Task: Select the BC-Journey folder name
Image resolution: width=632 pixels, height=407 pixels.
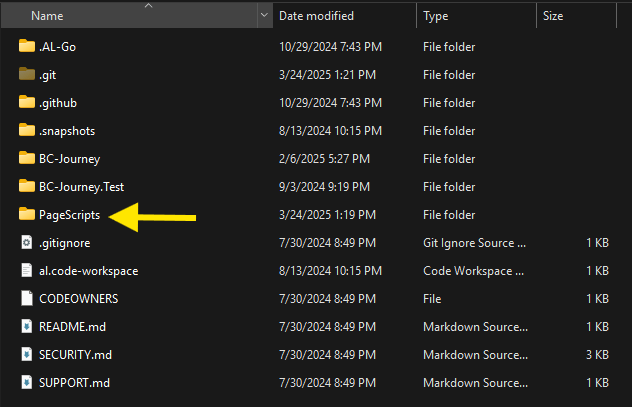Action: tap(69, 158)
